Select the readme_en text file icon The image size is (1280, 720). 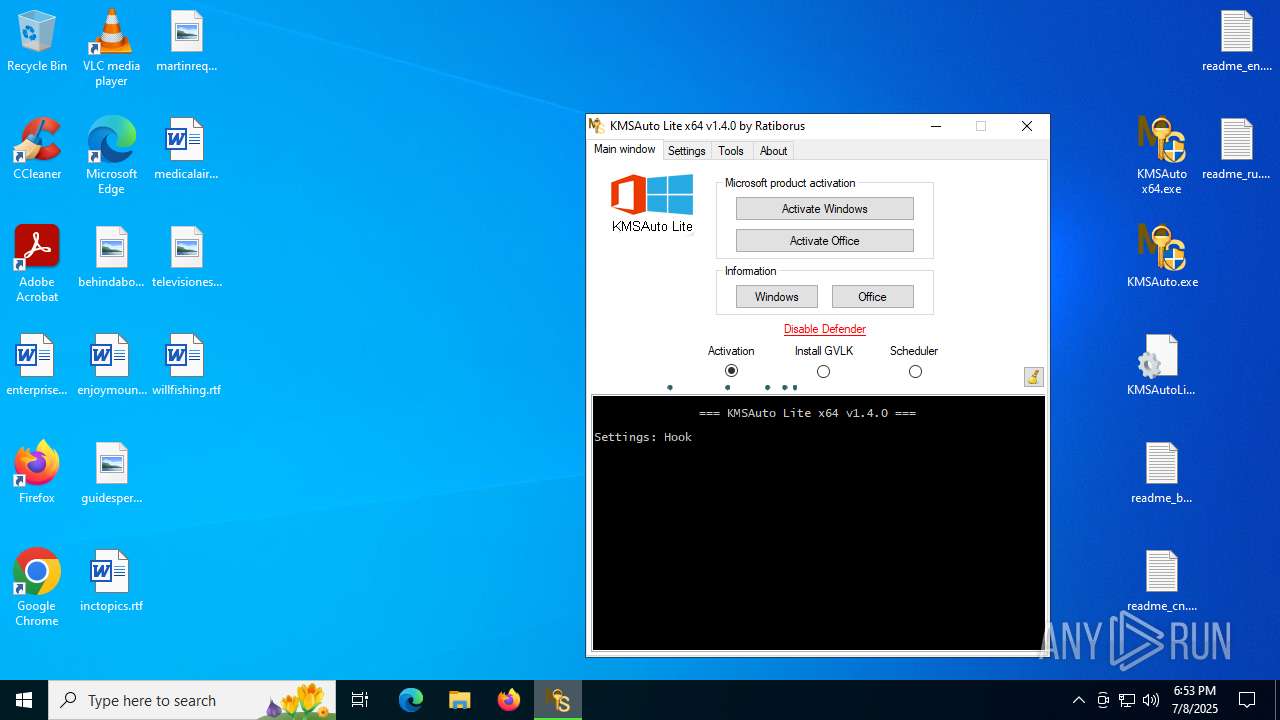coord(1236,42)
